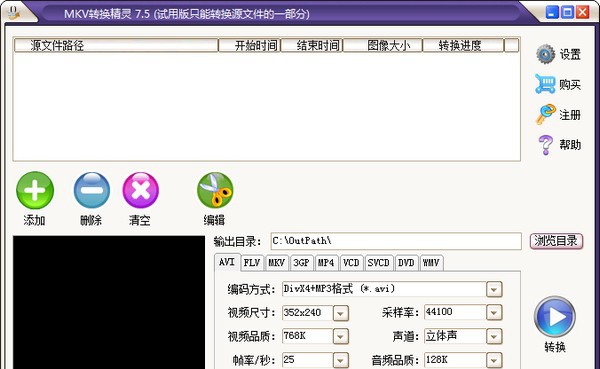Click the 清空 label under the X icon

140,220
